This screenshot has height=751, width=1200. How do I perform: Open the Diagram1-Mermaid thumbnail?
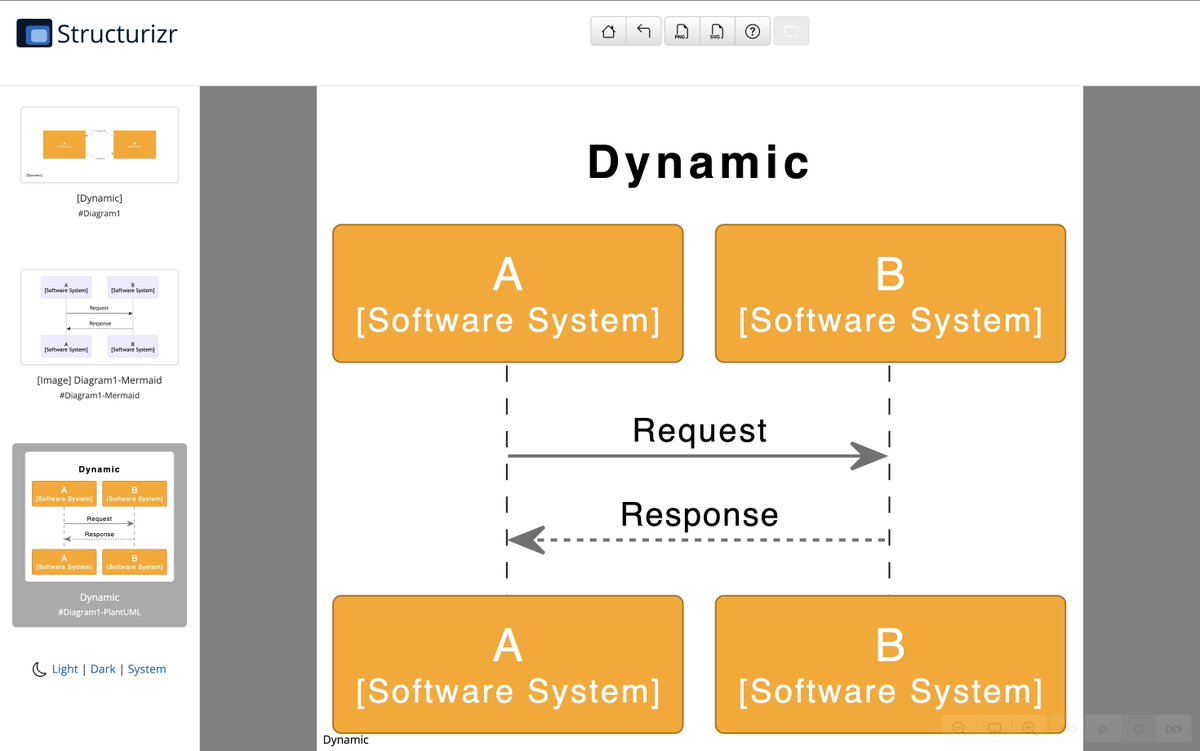[x=99, y=317]
